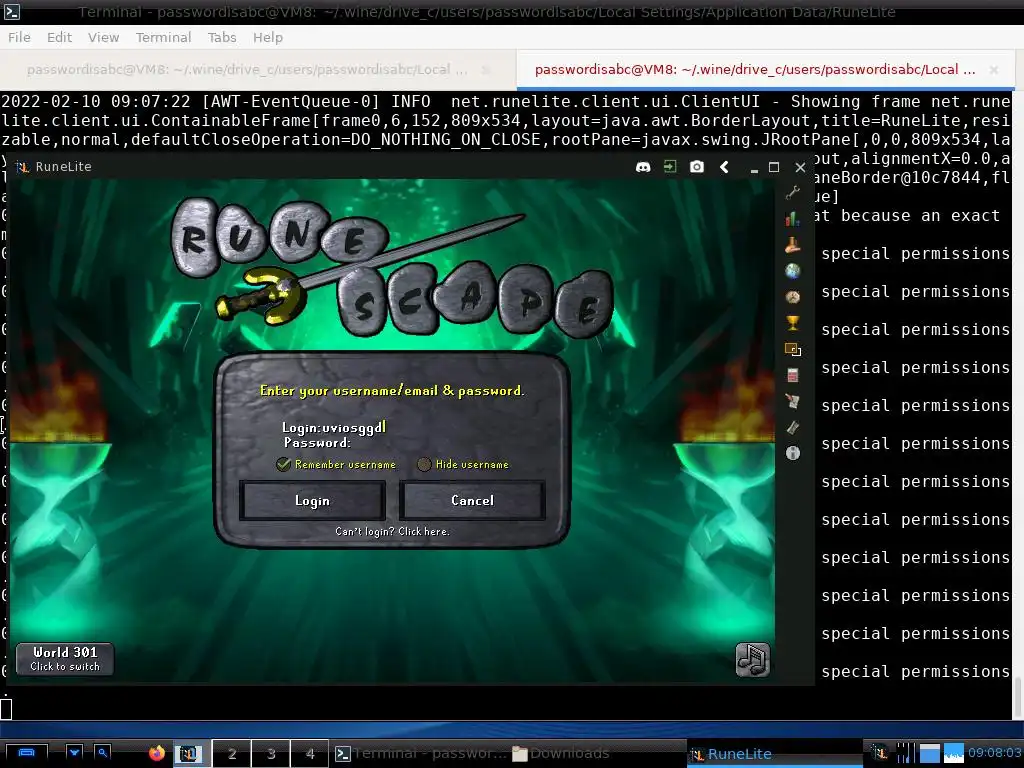The width and height of the screenshot is (1024, 768).
Task: Open the round clock-face sidebar icon
Action: pos(793,297)
